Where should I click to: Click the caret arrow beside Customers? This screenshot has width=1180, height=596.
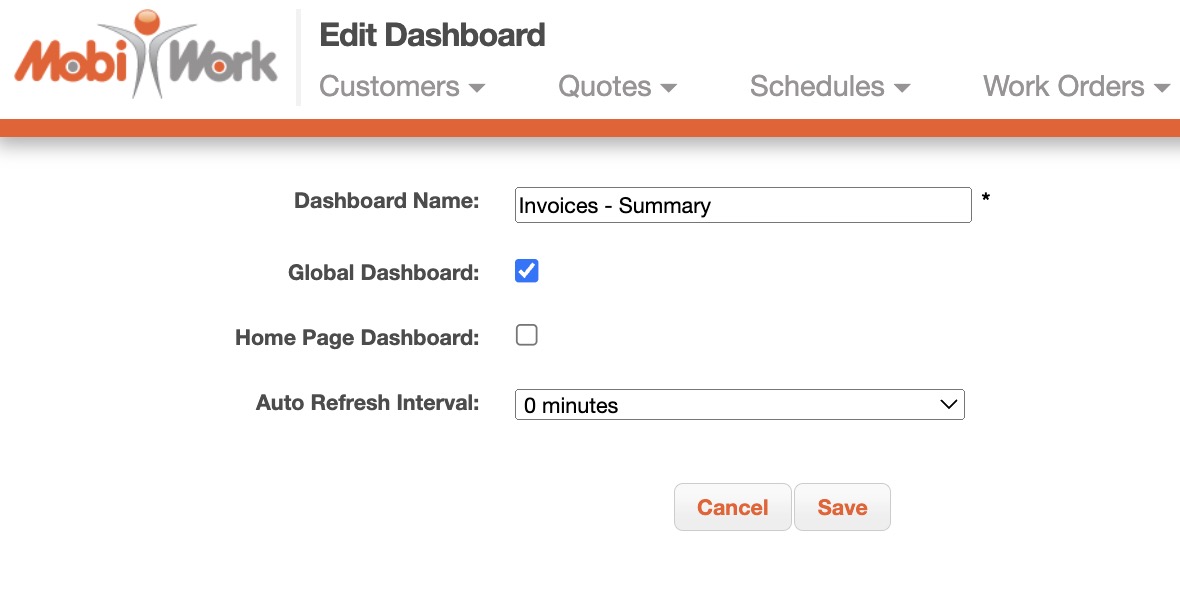pyautogui.click(x=477, y=88)
